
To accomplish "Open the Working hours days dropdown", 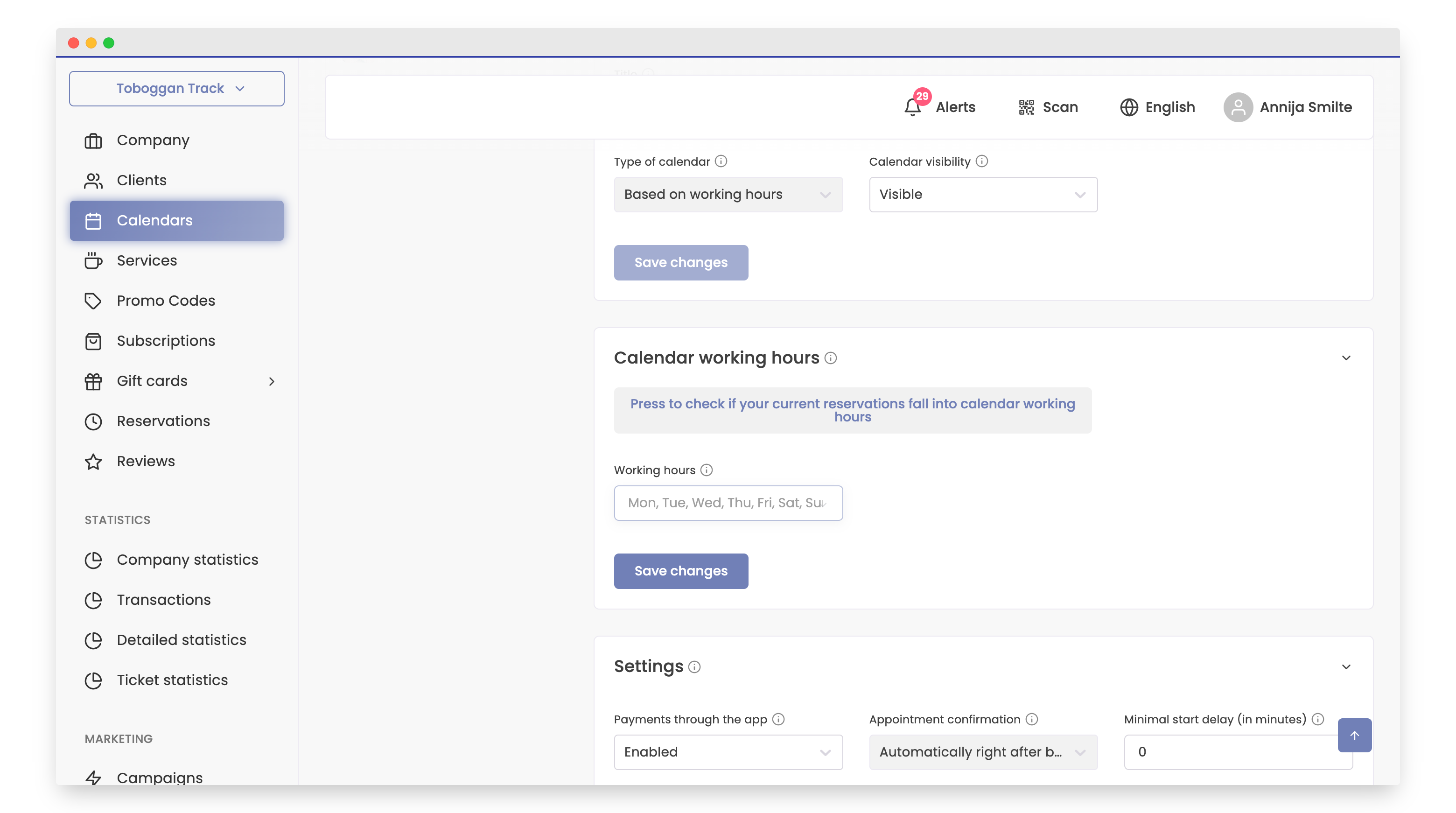I will tap(728, 503).
